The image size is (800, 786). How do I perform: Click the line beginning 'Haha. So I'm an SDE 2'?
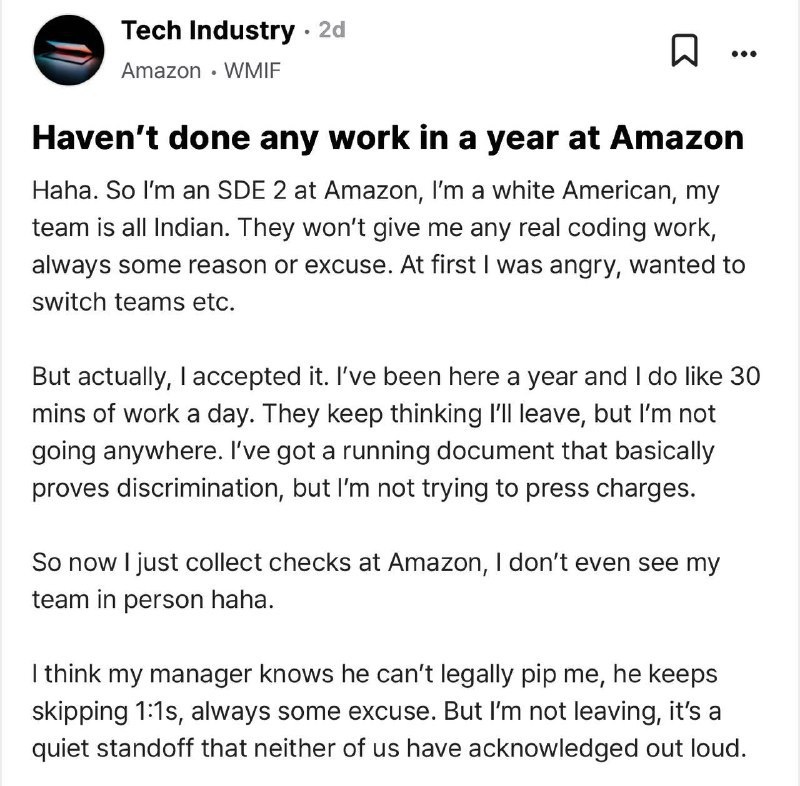pos(376,191)
